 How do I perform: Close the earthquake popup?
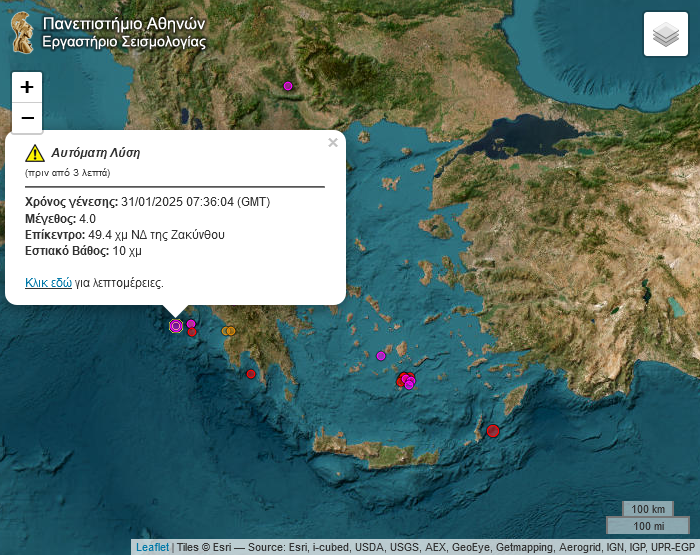(x=333, y=142)
